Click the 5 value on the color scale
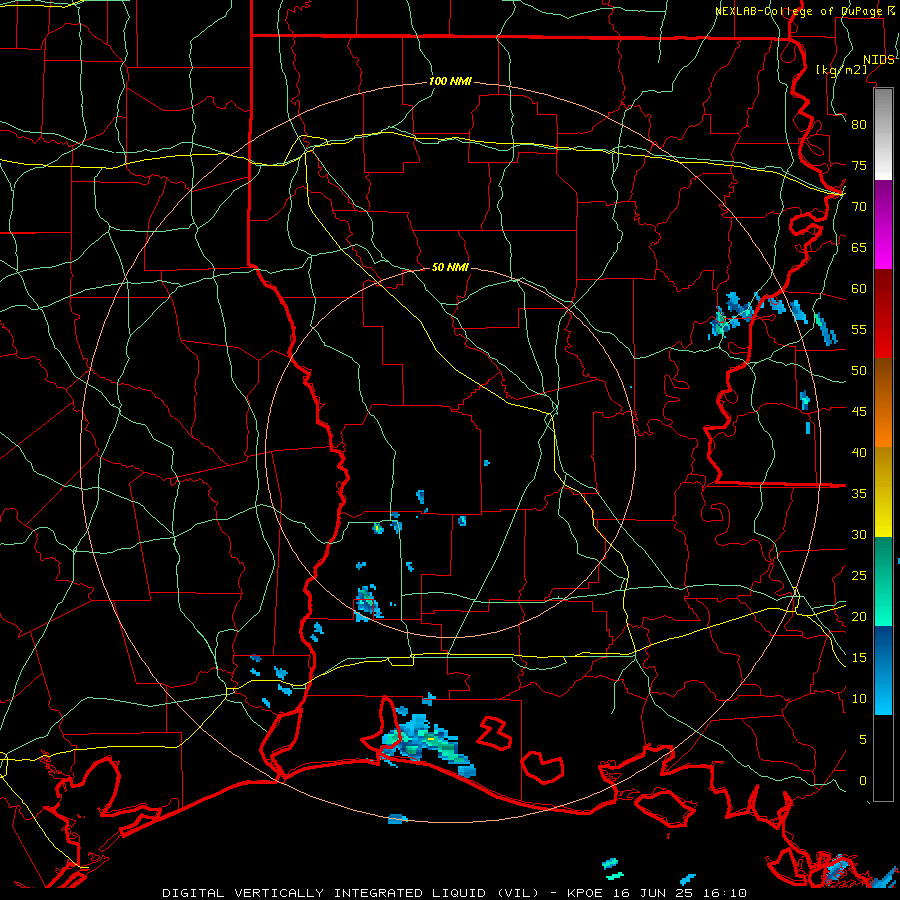900x900 pixels. click(863, 739)
